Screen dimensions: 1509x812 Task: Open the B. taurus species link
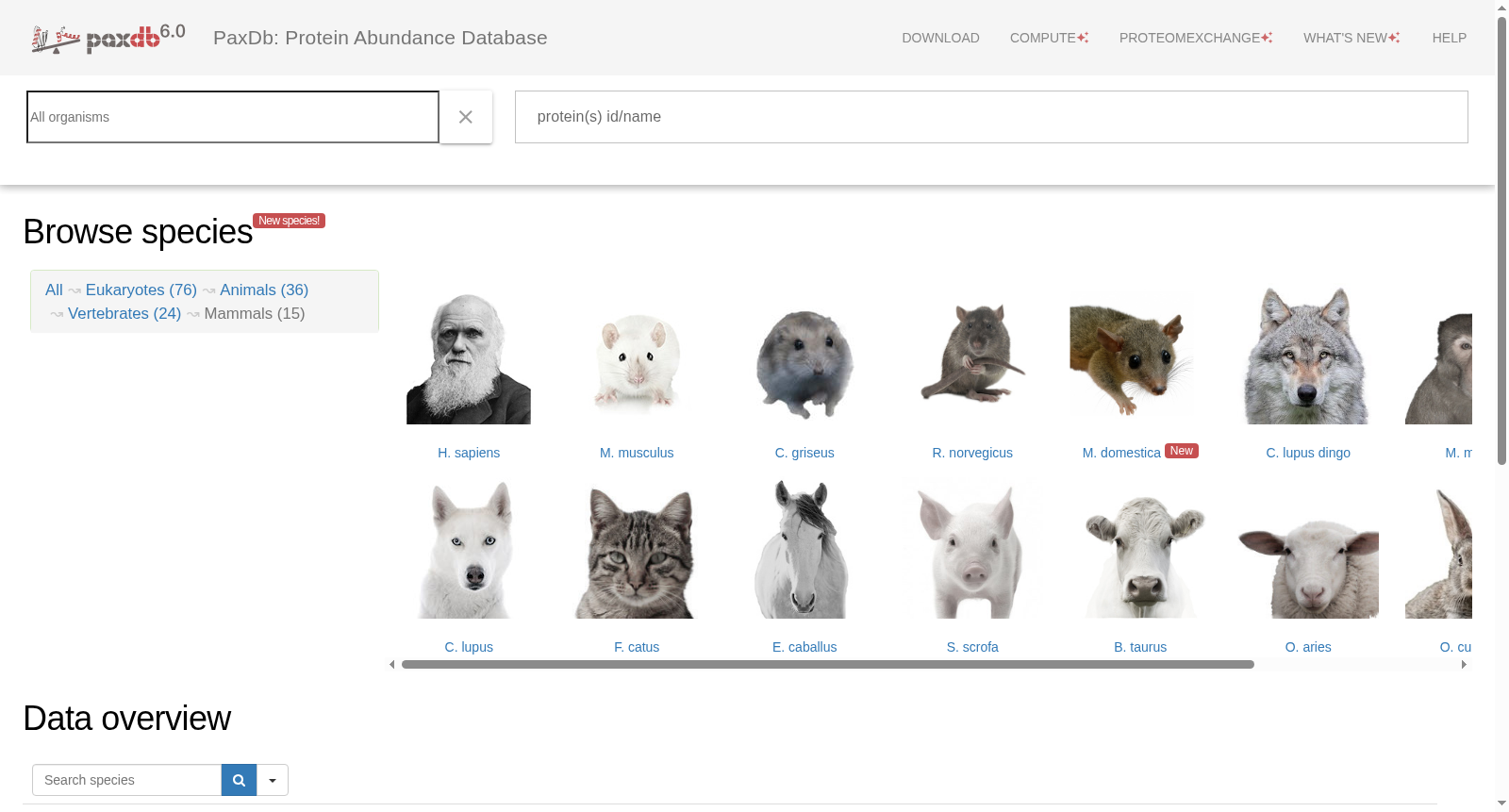coord(1140,647)
